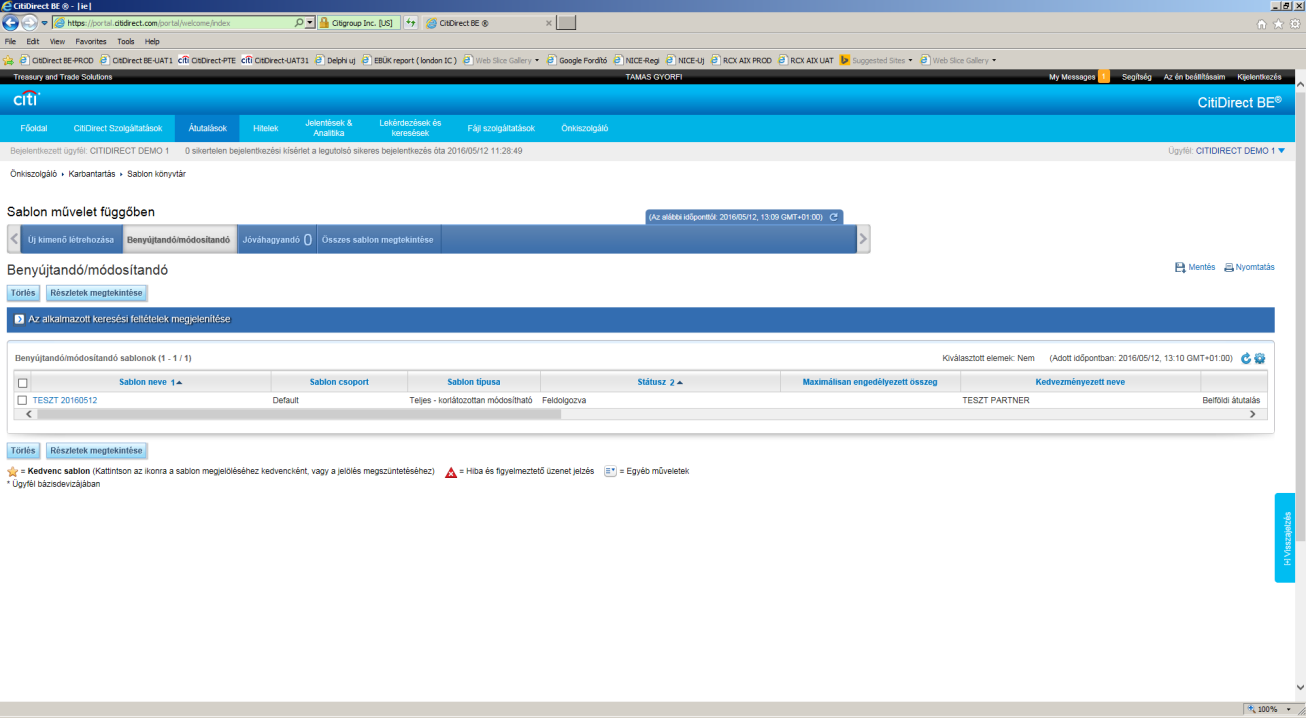Screen dimensions: 1306x718
Task: Open the Delphi uj bookmark
Action: pyautogui.click(x=335, y=60)
